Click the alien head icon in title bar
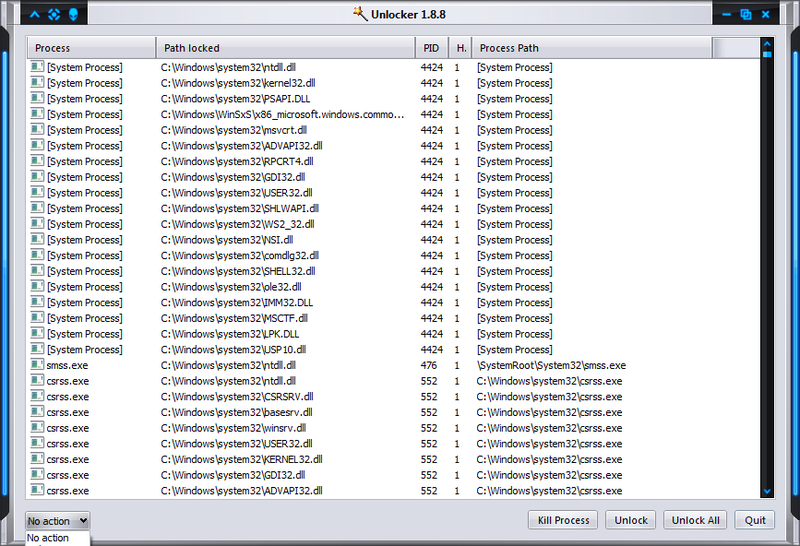800x546 pixels. 75,14
